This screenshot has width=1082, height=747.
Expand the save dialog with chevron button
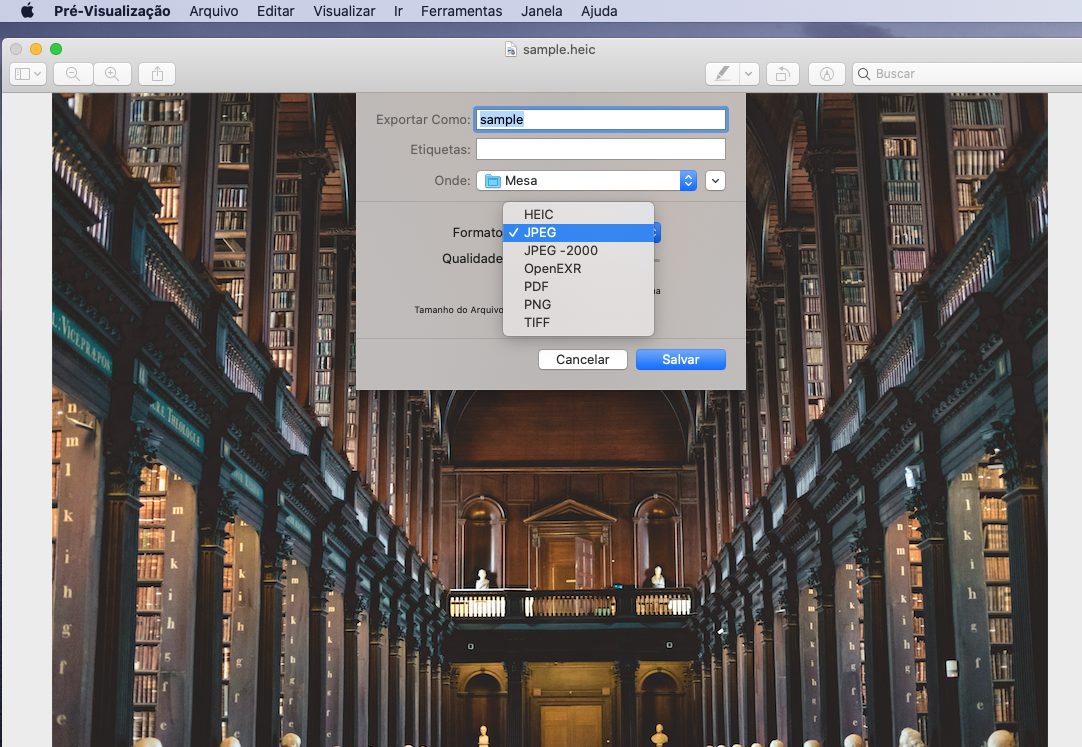click(x=715, y=181)
